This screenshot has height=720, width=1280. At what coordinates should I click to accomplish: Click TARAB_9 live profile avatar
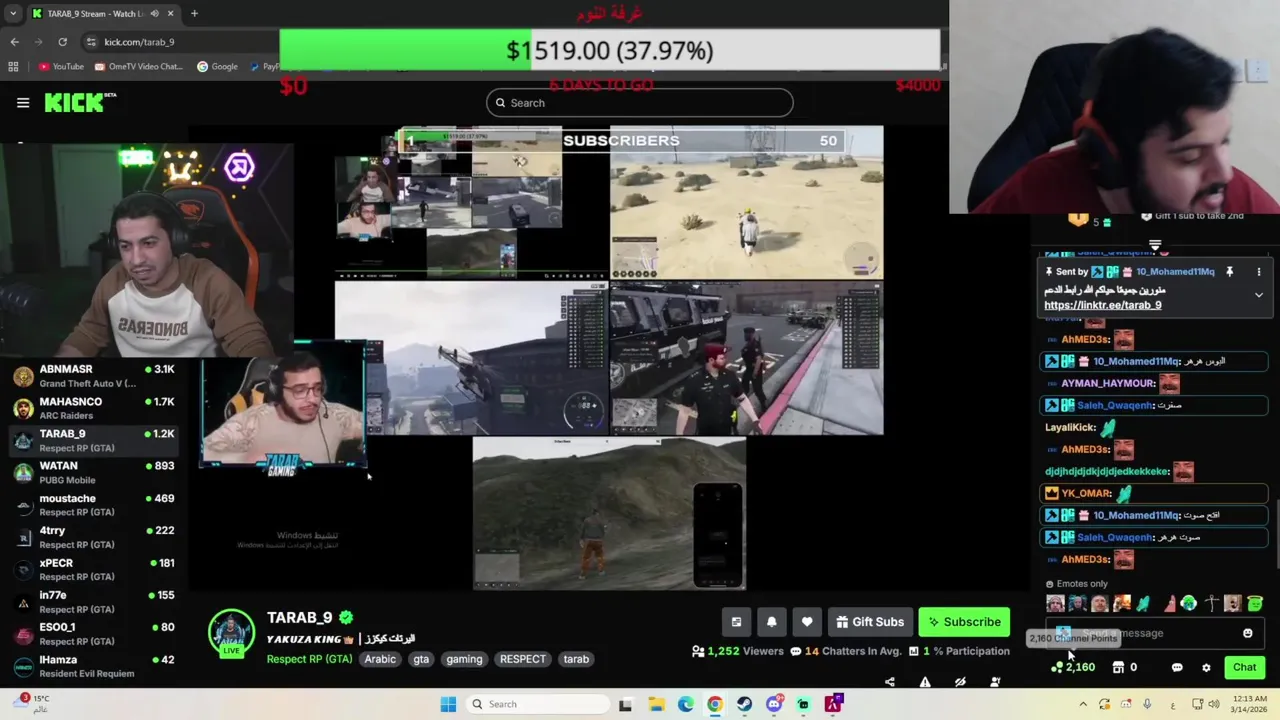point(231,634)
